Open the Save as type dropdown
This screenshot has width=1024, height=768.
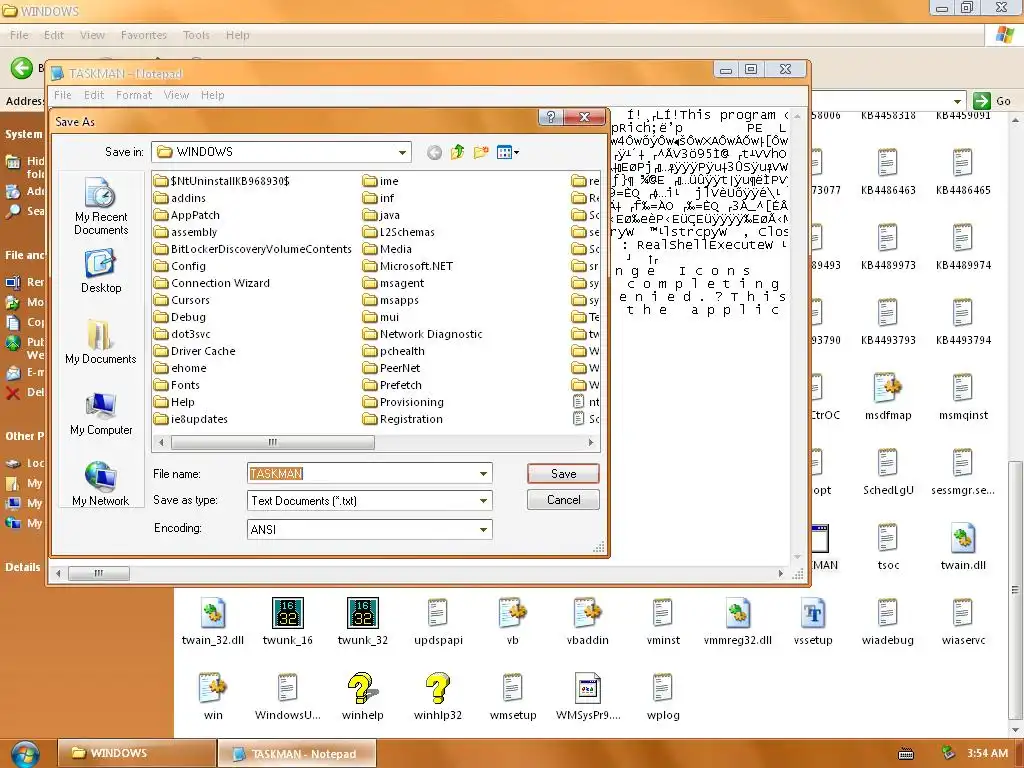pyautogui.click(x=483, y=501)
